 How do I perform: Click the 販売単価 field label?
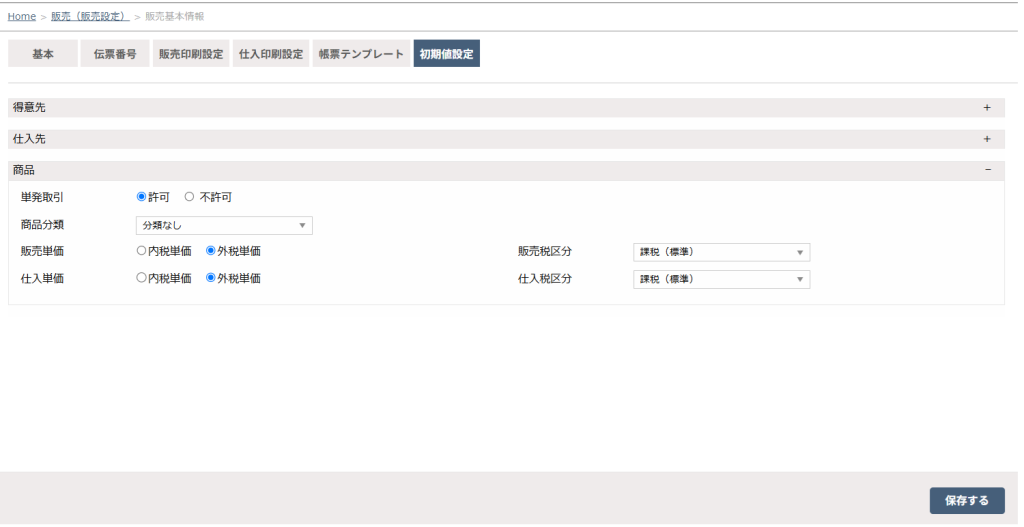point(42,251)
